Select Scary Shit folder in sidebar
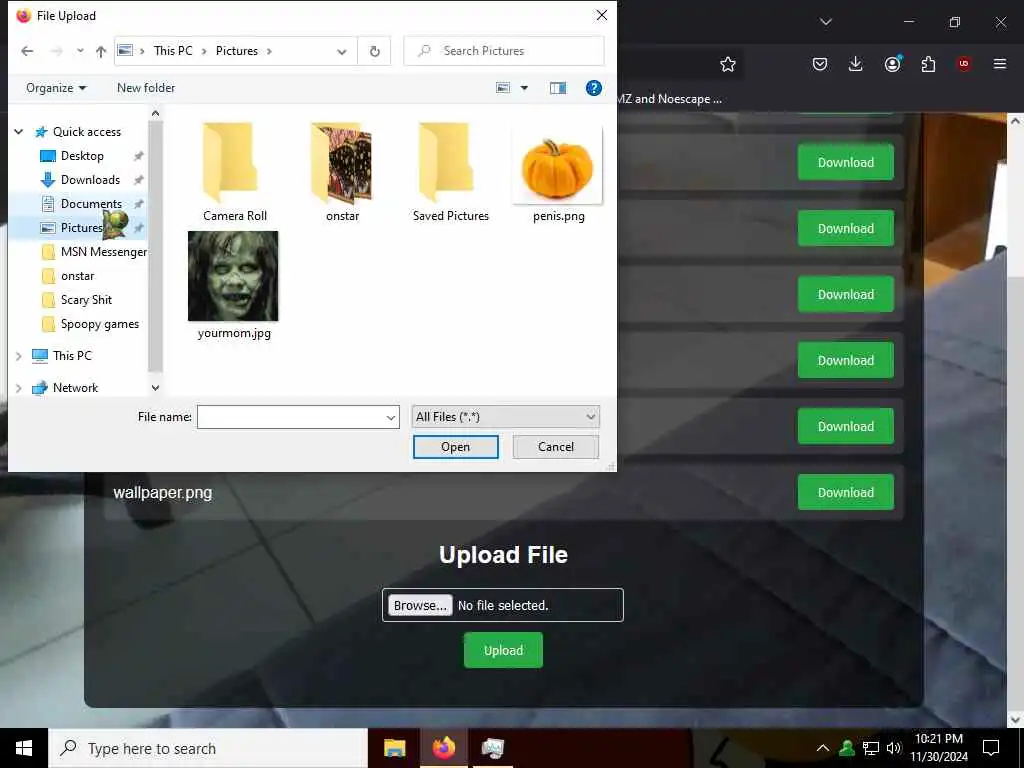This screenshot has height=768, width=1024. pos(86,300)
